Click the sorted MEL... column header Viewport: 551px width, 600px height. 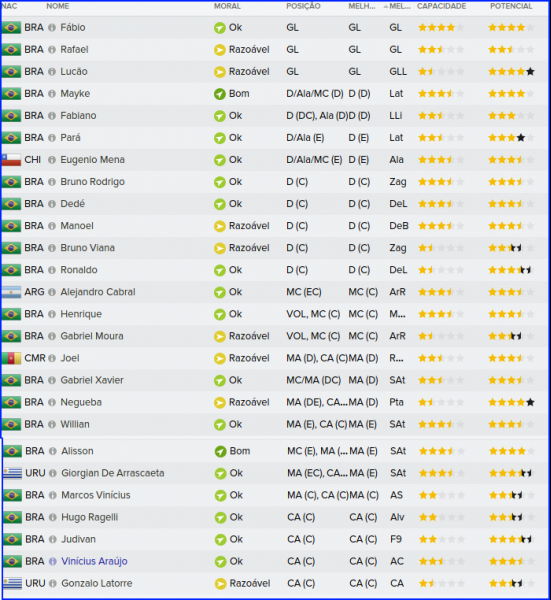tap(399, 6)
